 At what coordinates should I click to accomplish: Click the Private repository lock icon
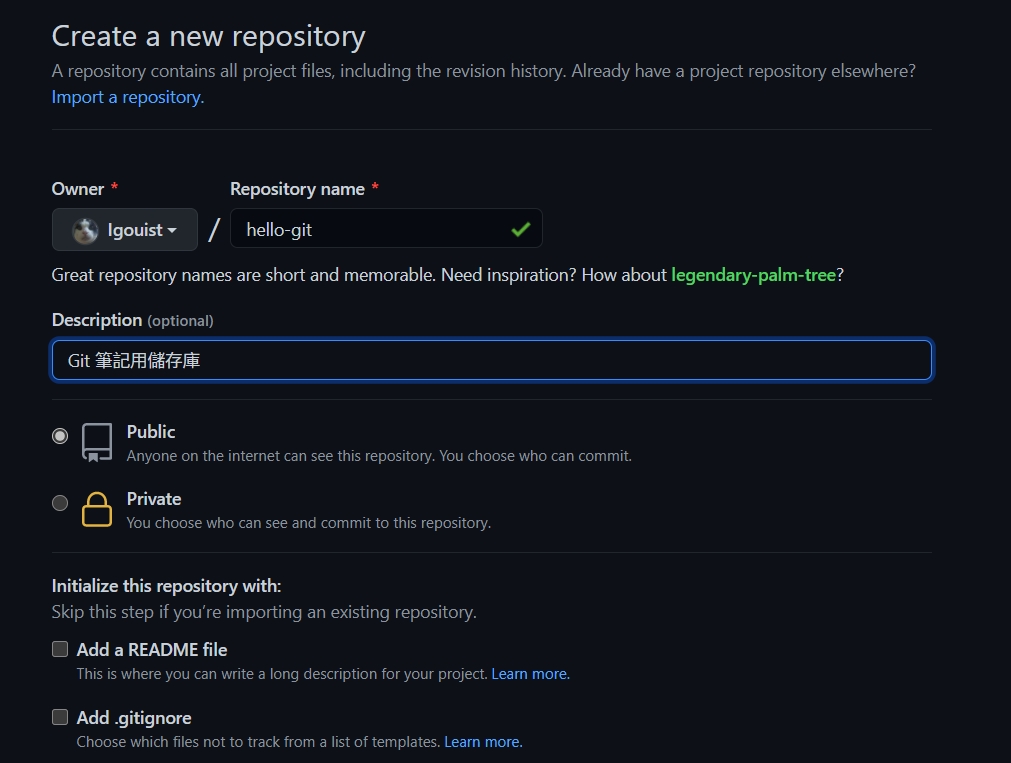[x=97, y=509]
